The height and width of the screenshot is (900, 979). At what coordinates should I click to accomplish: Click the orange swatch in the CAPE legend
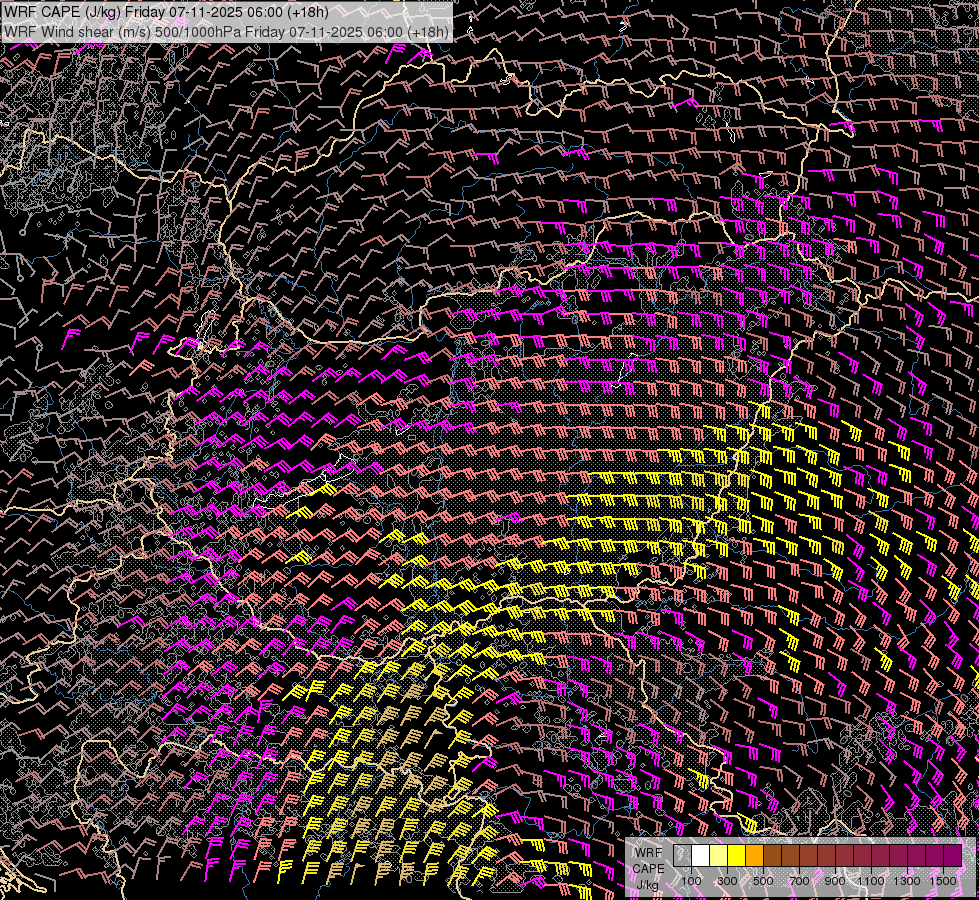point(755,856)
